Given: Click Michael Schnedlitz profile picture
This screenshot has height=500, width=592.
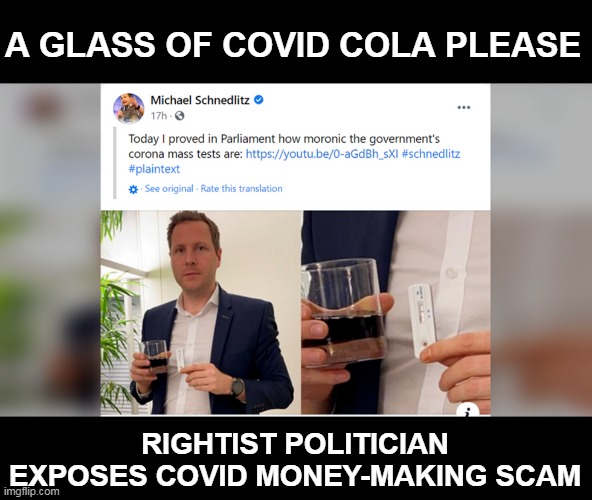Looking at the screenshot, I should point(128,108).
